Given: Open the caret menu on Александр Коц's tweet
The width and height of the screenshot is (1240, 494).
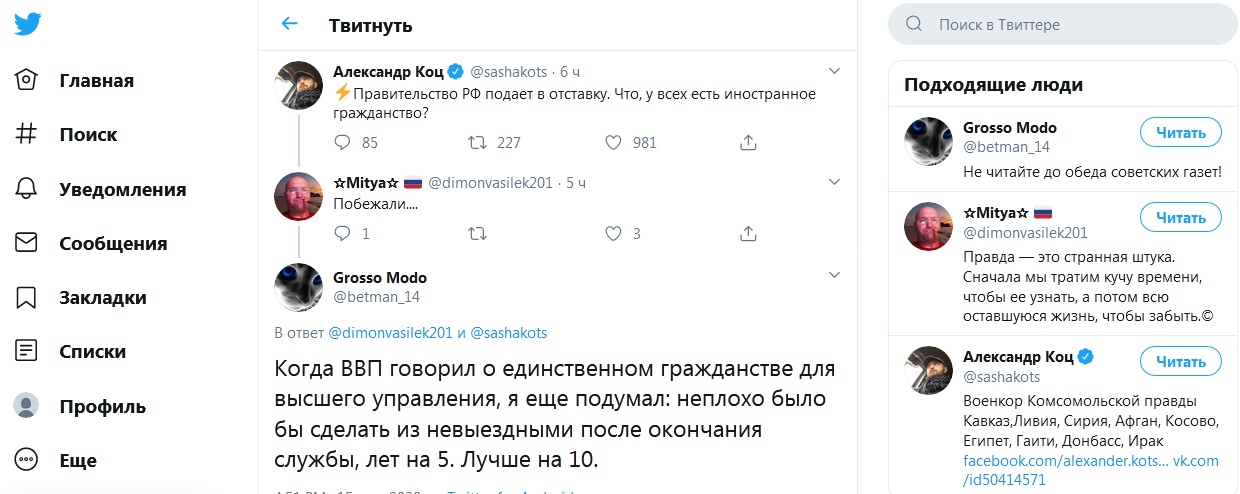Looking at the screenshot, I should (835, 71).
